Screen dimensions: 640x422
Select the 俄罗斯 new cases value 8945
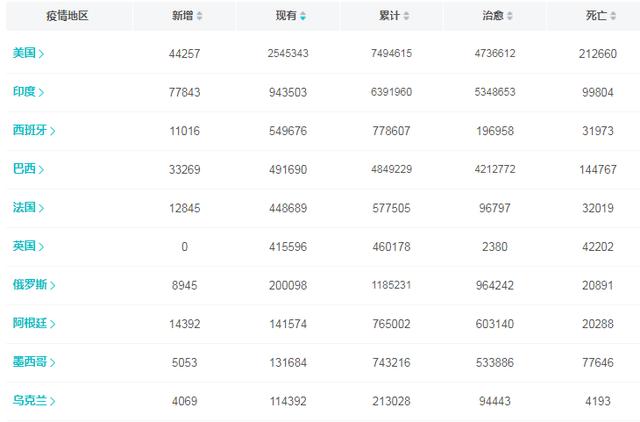click(184, 286)
